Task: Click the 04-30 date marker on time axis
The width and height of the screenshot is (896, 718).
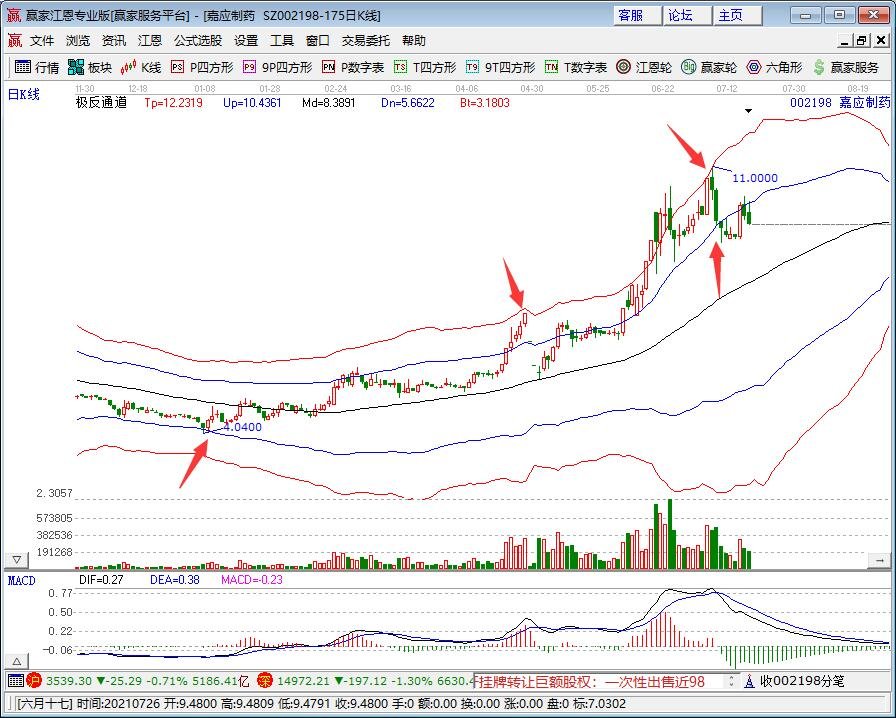Action: pyautogui.click(x=531, y=89)
